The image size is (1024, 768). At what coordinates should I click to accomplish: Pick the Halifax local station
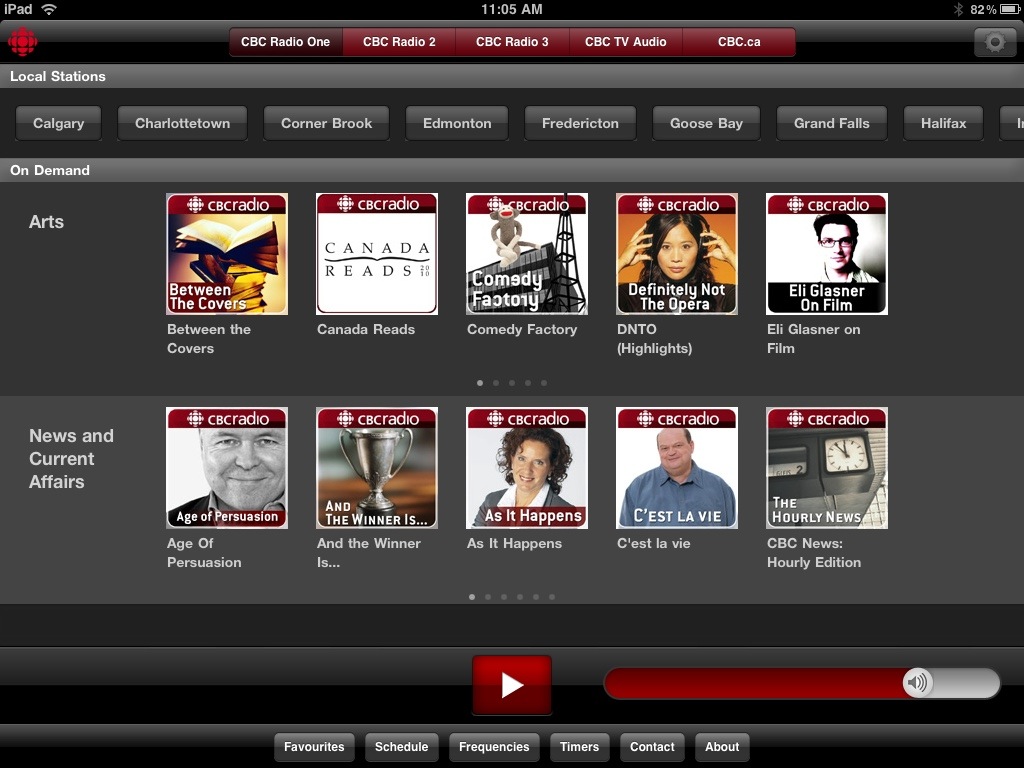pyautogui.click(x=944, y=123)
